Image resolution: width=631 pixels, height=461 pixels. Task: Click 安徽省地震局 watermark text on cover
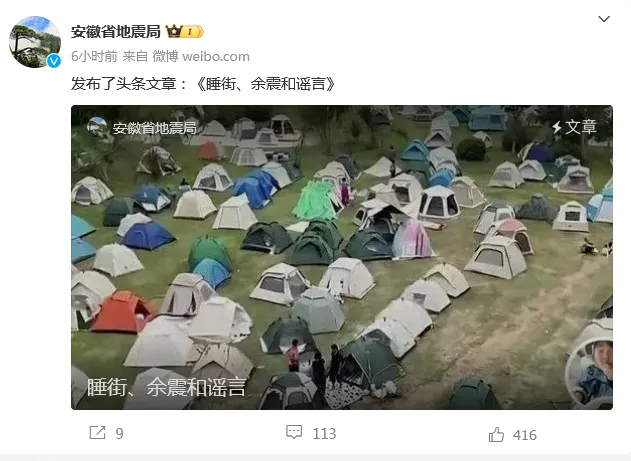pyautogui.click(x=155, y=128)
